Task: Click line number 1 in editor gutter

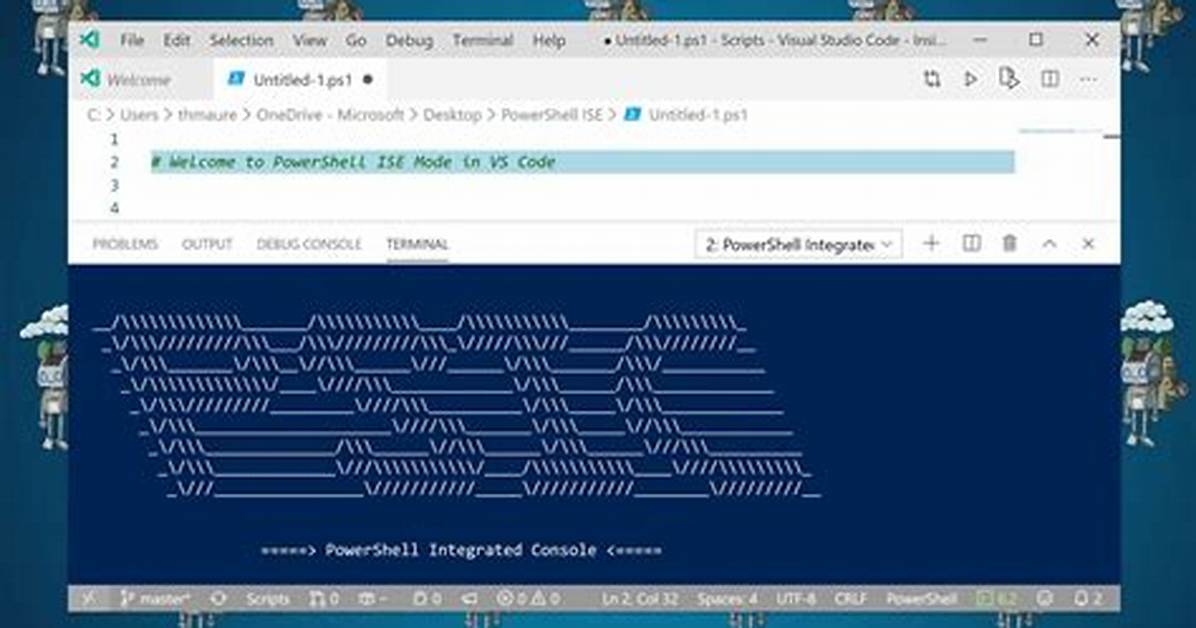Action: pyautogui.click(x=114, y=139)
